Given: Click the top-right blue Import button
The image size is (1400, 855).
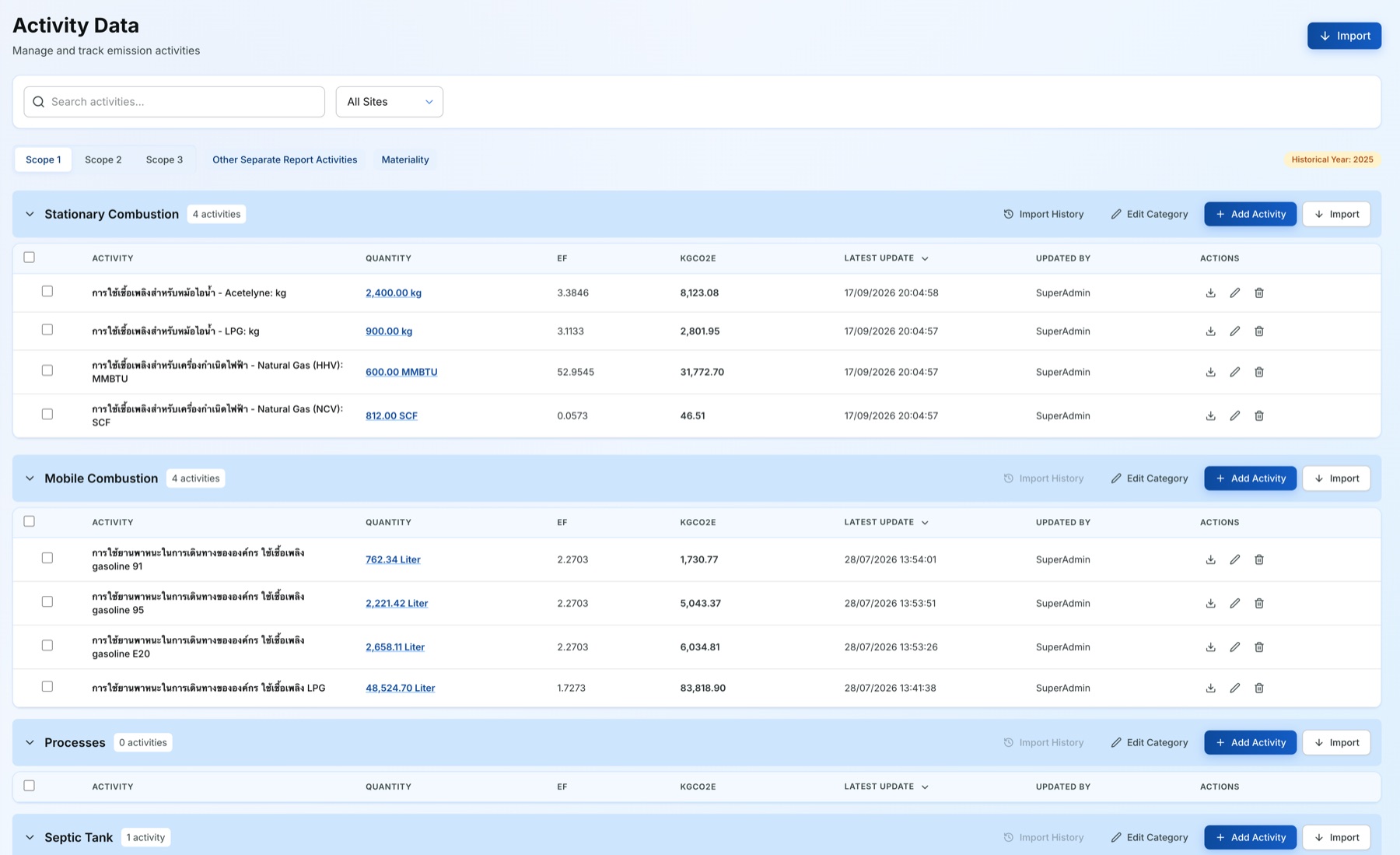Looking at the screenshot, I should [x=1344, y=36].
